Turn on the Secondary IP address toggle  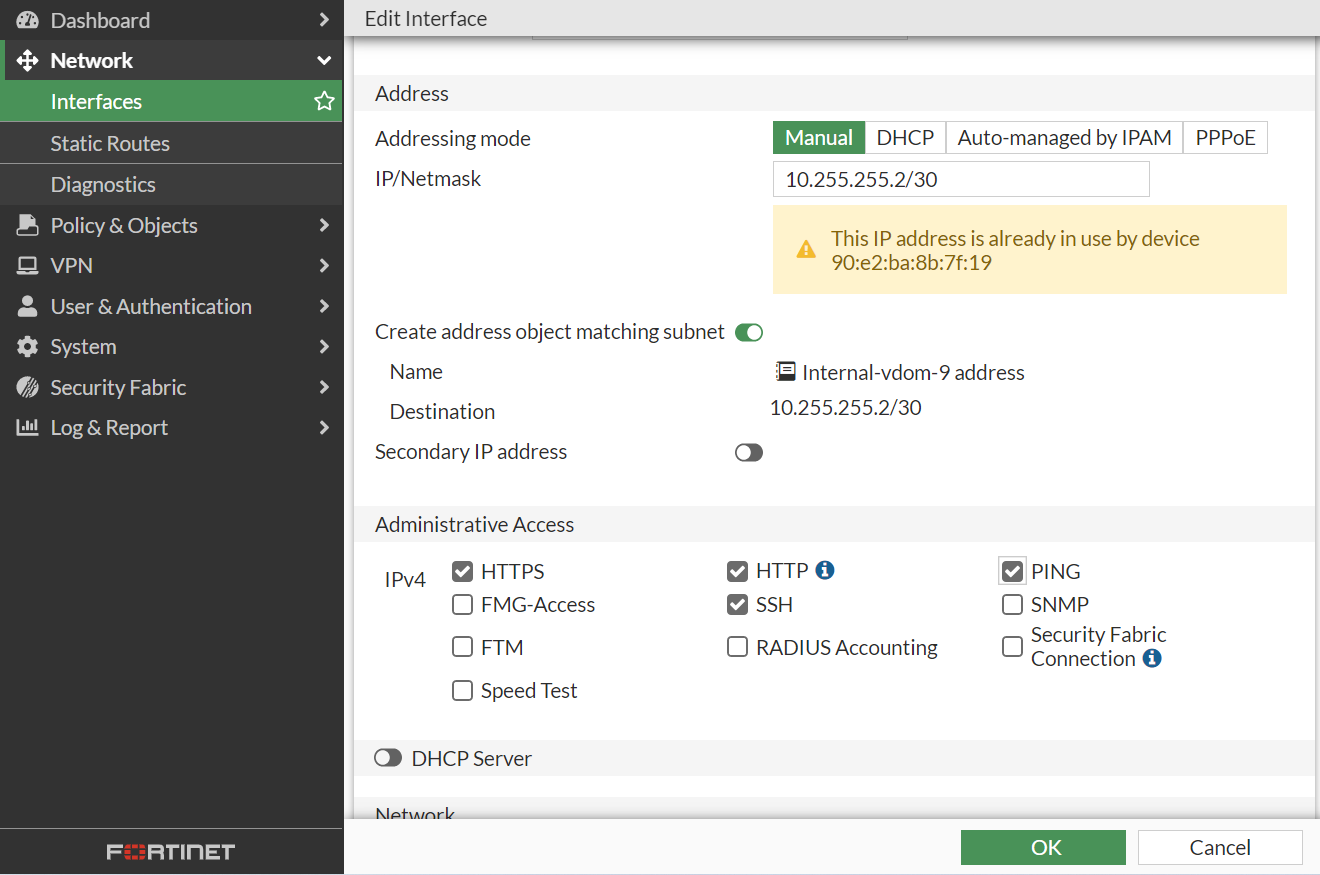pyautogui.click(x=748, y=453)
